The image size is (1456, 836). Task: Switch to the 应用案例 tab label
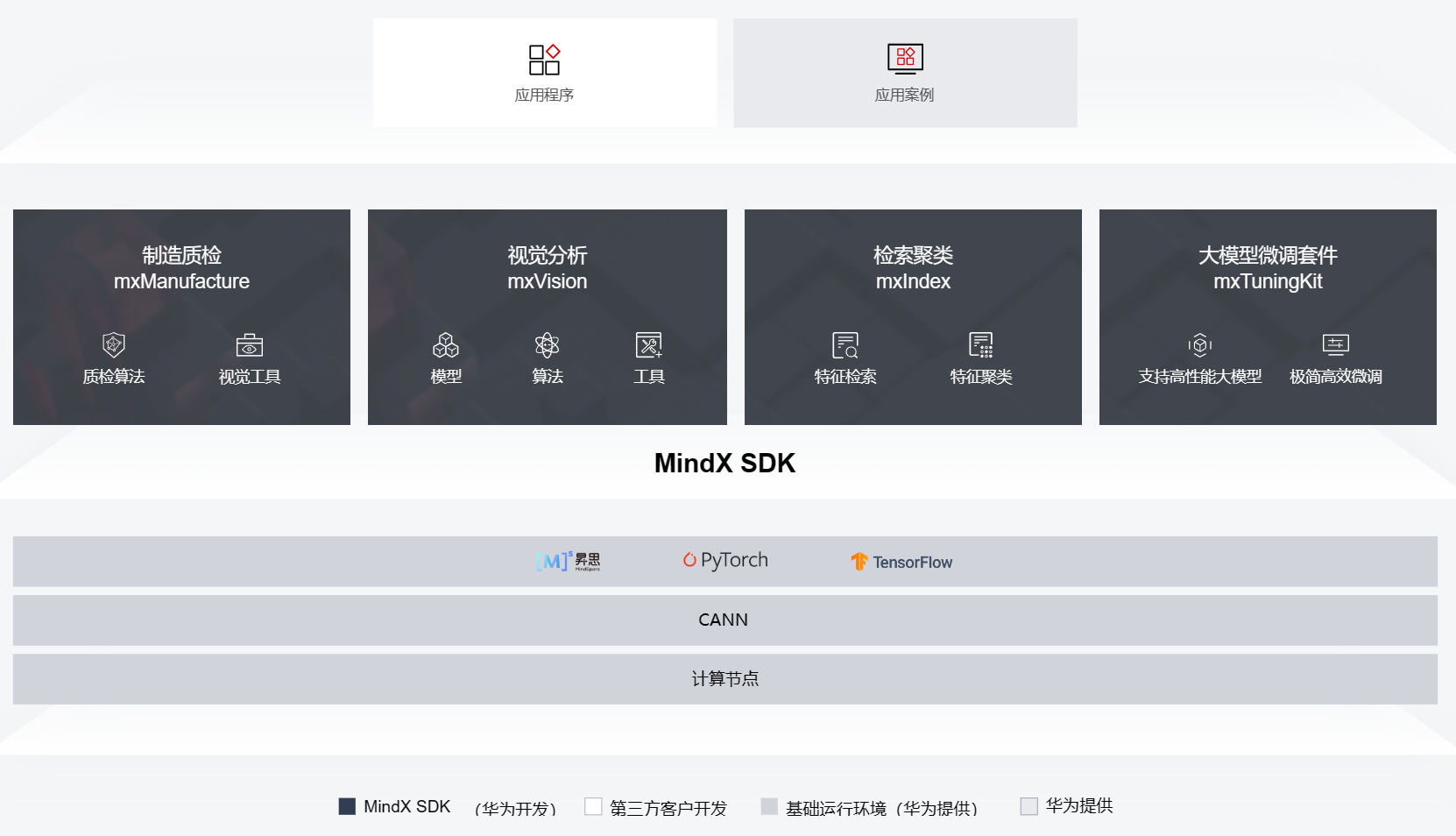click(x=905, y=95)
